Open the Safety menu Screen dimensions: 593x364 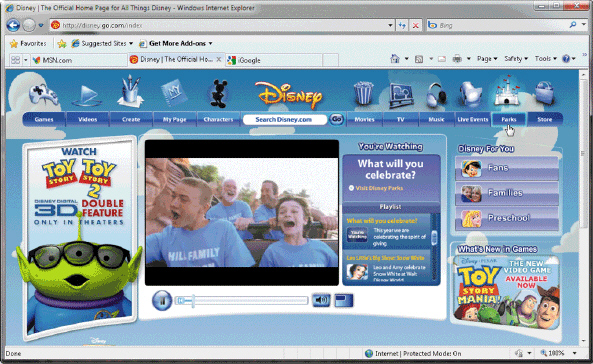coord(516,59)
